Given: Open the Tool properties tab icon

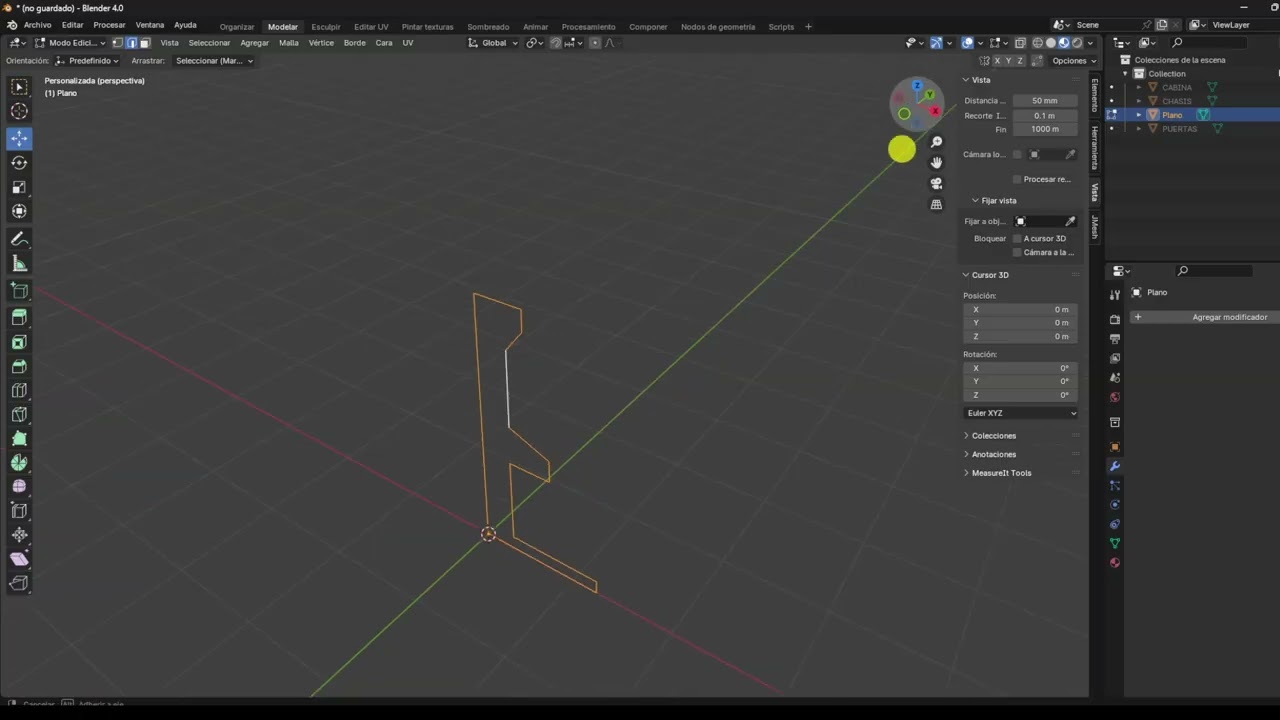Looking at the screenshot, I should (x=1115, y=294).
